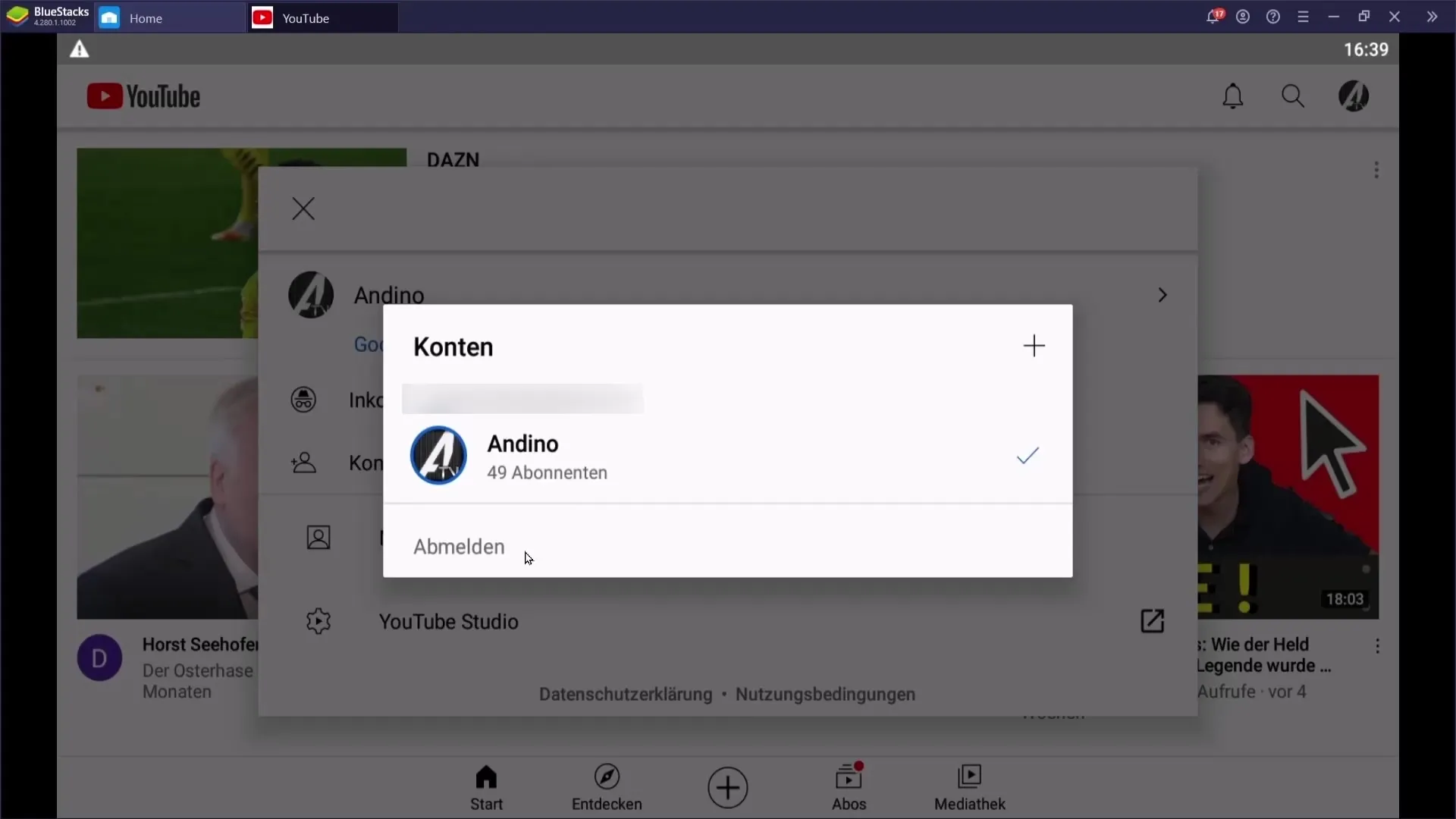Click the add account person icon
The width and height of the screenshot is (1456, 819).
(x=303, y=463)
